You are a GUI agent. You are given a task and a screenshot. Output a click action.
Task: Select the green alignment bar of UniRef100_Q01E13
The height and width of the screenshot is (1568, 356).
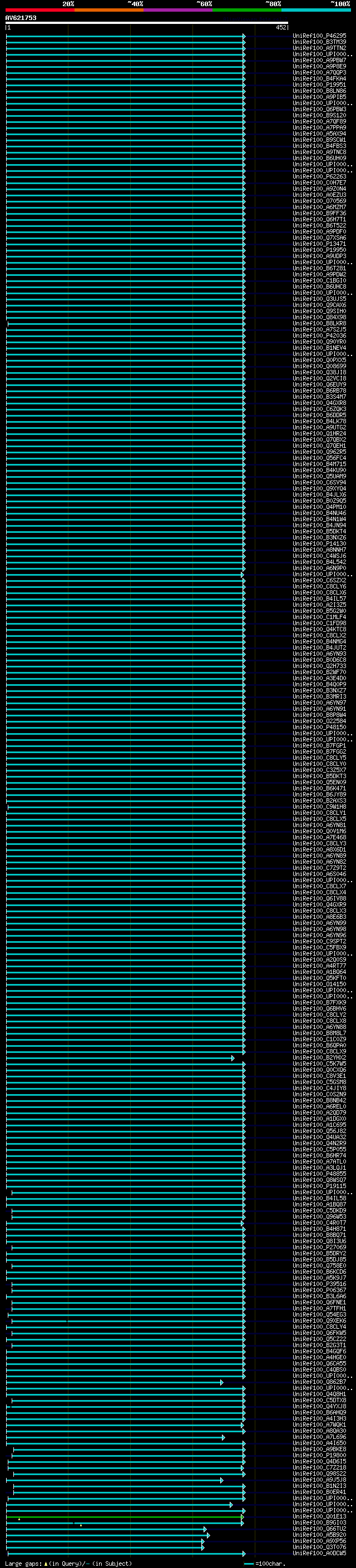tap(125, 1517)
